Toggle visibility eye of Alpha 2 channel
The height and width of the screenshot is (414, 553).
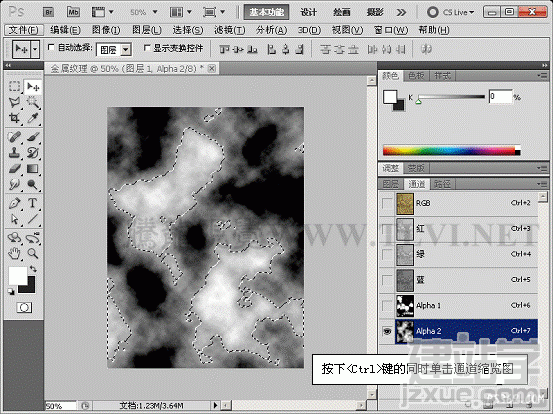387,331
